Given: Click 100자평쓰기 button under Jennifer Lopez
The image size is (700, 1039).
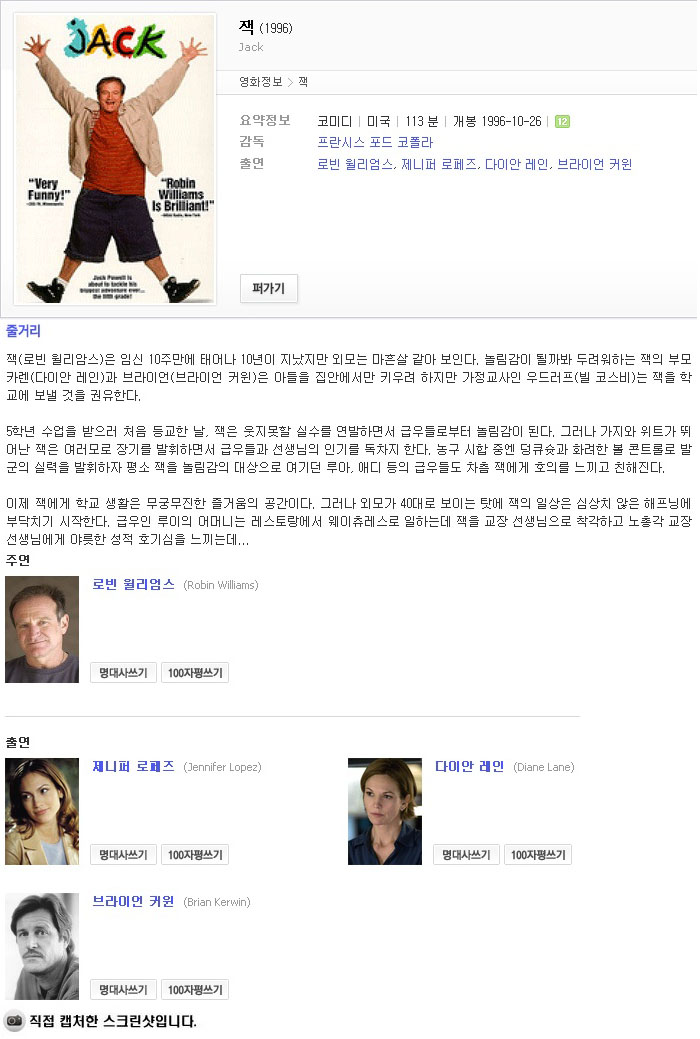Looking at the screenshot, I should point(195,855).
